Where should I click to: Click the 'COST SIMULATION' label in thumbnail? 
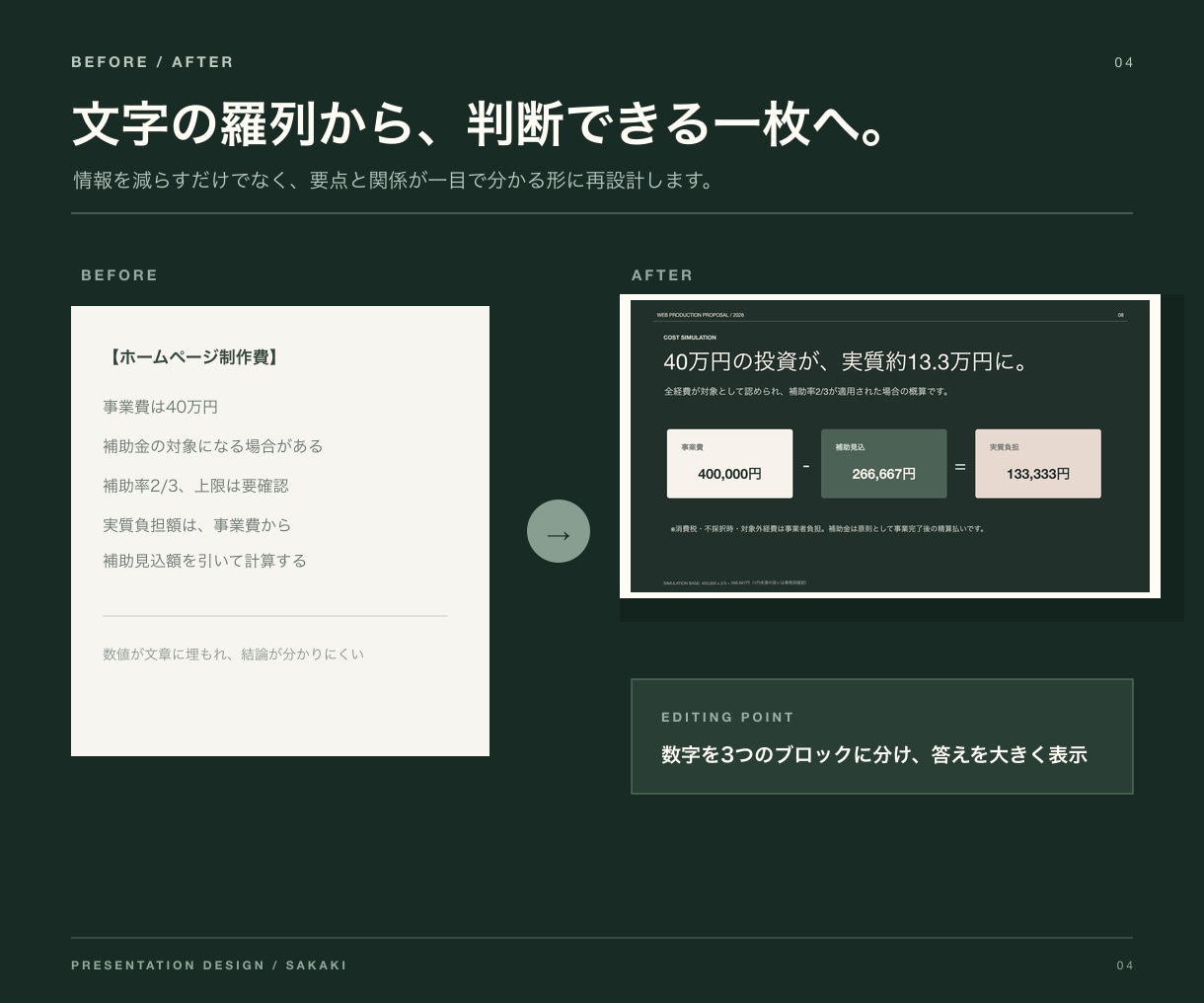coord(690,338)
